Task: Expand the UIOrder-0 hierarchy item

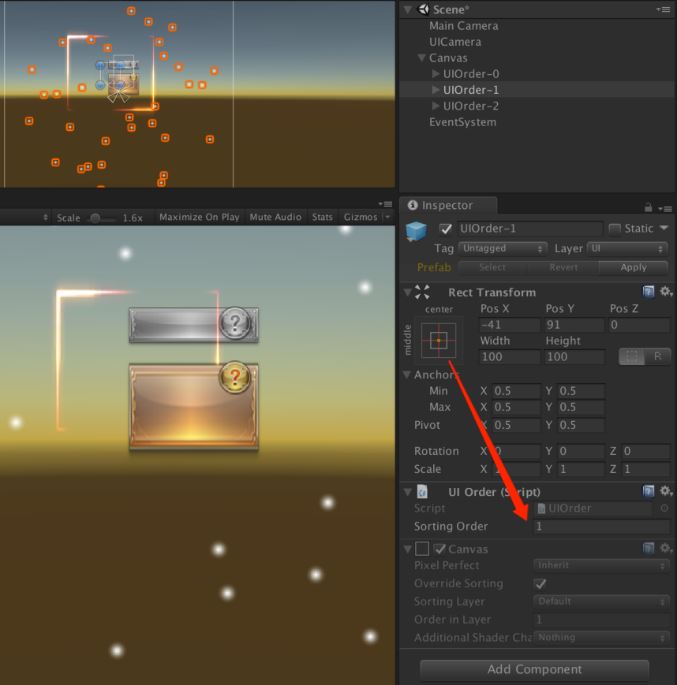Action: [435, 74]
